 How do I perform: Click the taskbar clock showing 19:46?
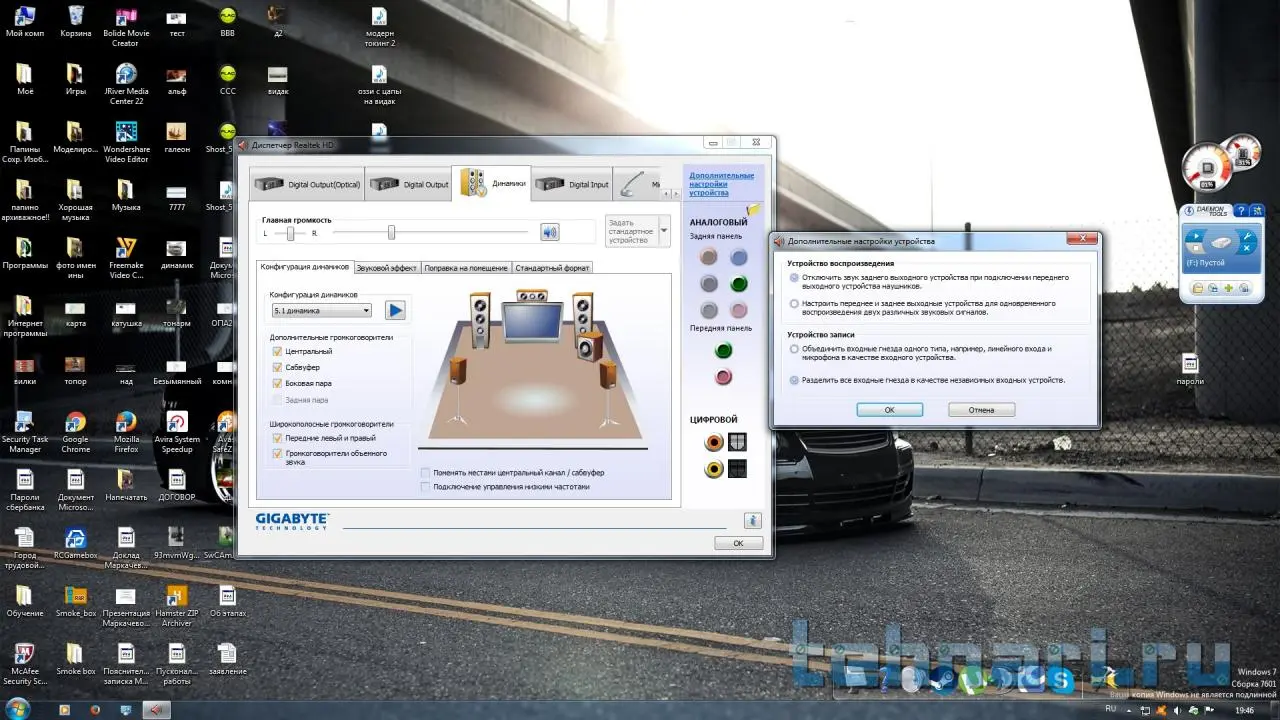coord(1244,710)
